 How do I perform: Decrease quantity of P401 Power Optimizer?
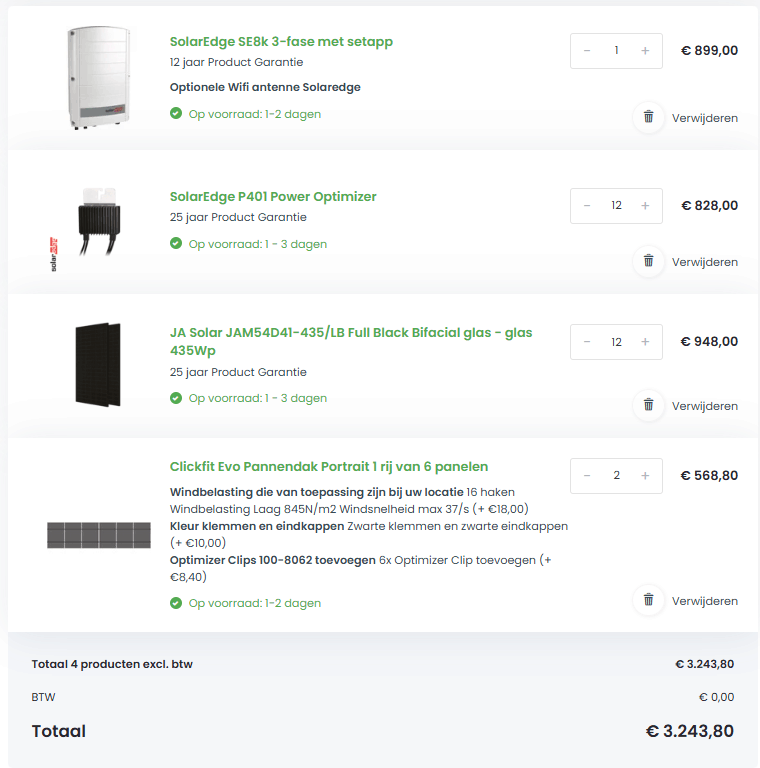[587, 206]
